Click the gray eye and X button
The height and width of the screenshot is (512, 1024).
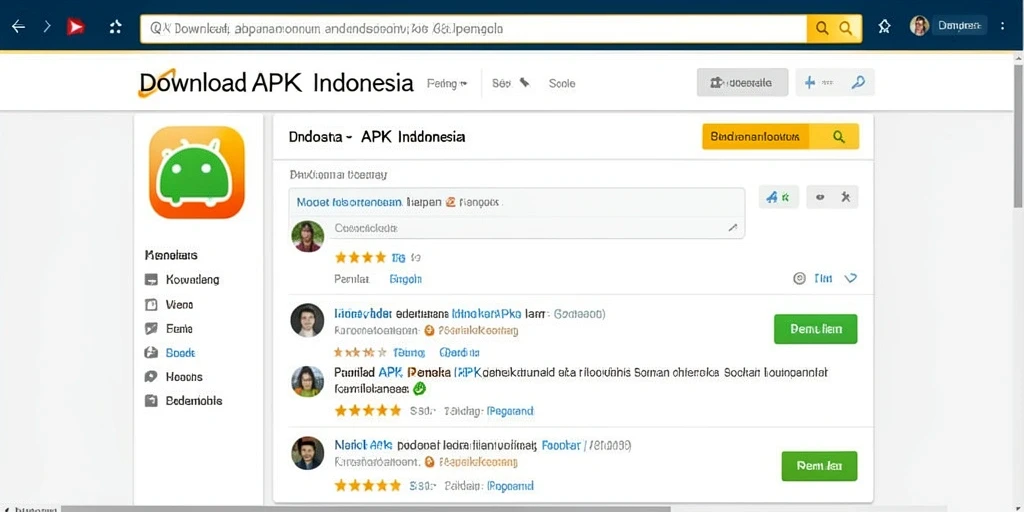832,197
